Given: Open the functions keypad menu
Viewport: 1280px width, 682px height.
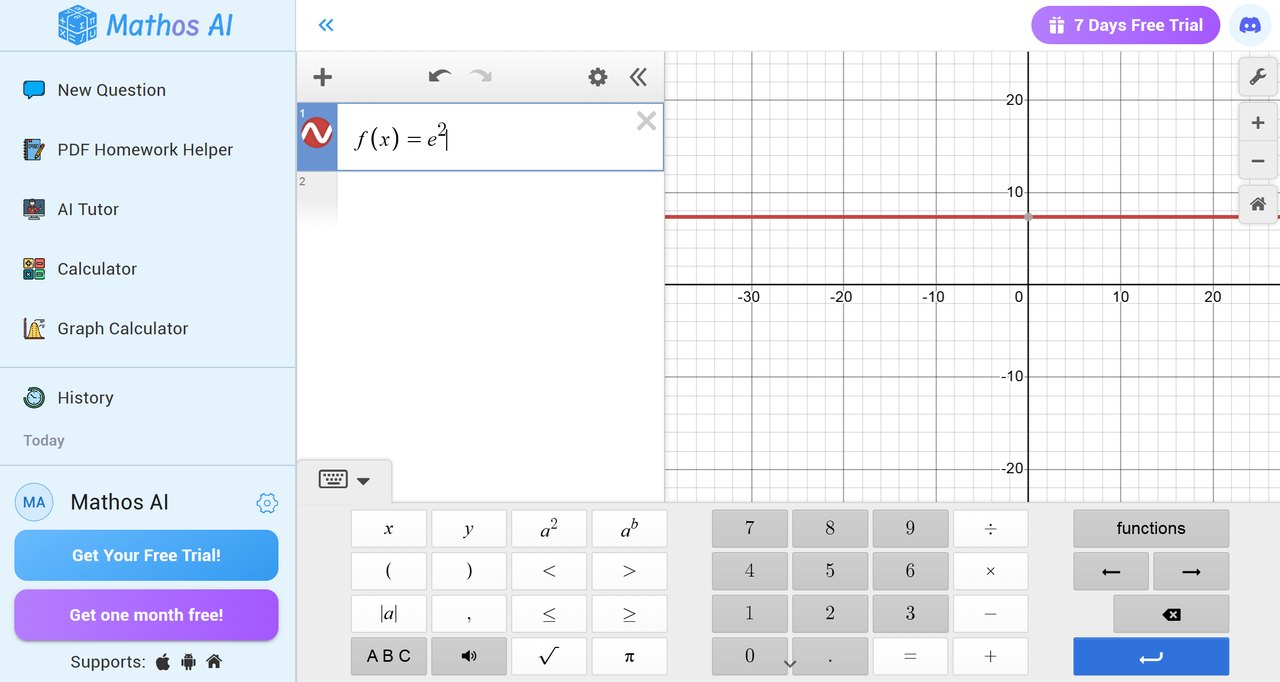Looking at the screenshot, I should [1150, 528].
